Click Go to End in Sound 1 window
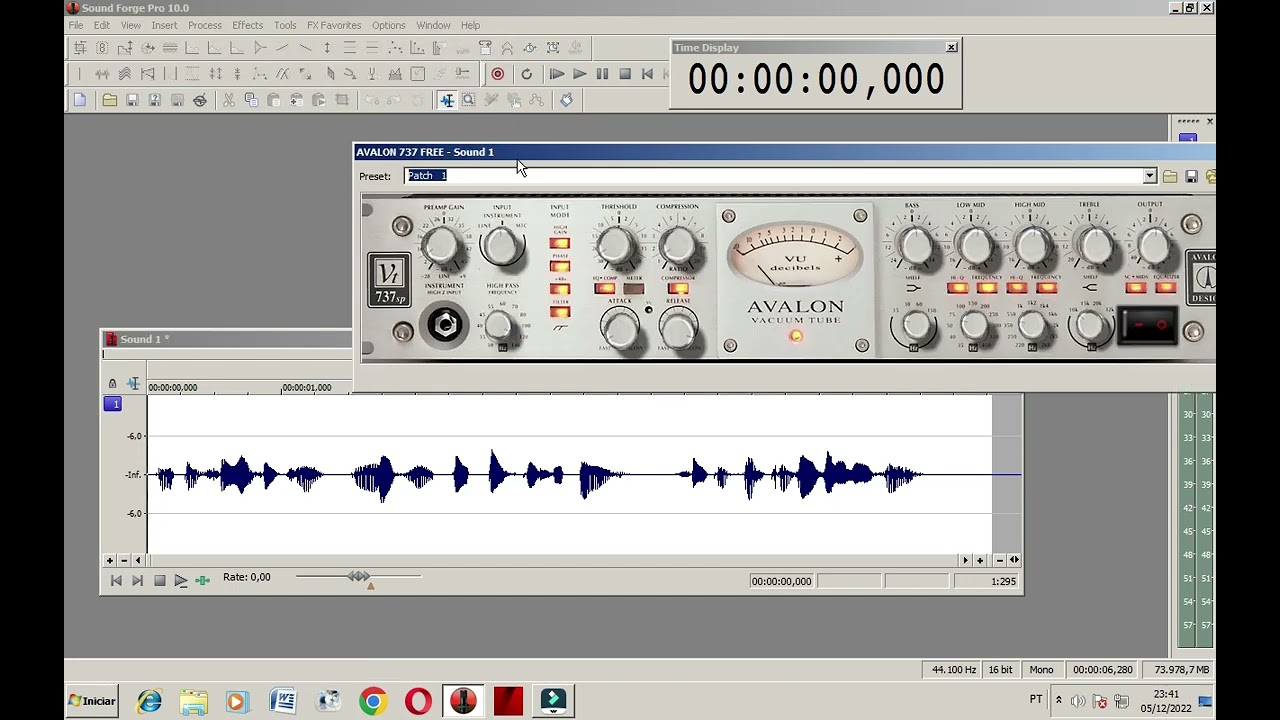 point(138,581)
